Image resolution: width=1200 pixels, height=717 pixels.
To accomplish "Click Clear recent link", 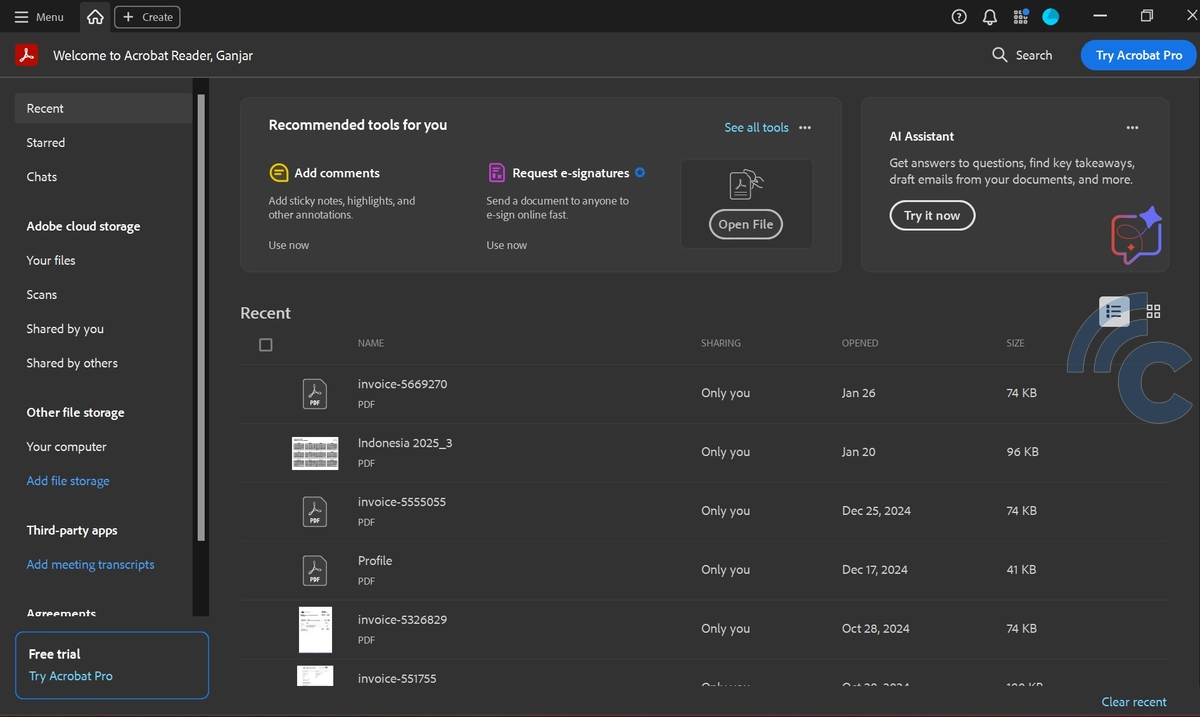I will pos(1134,702).
